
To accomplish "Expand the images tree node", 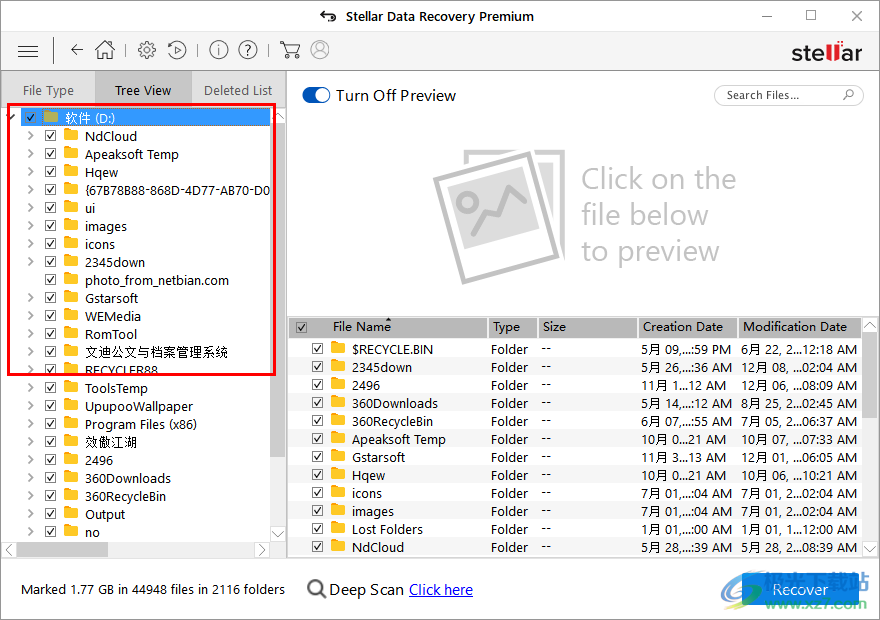I will (30, 226).
